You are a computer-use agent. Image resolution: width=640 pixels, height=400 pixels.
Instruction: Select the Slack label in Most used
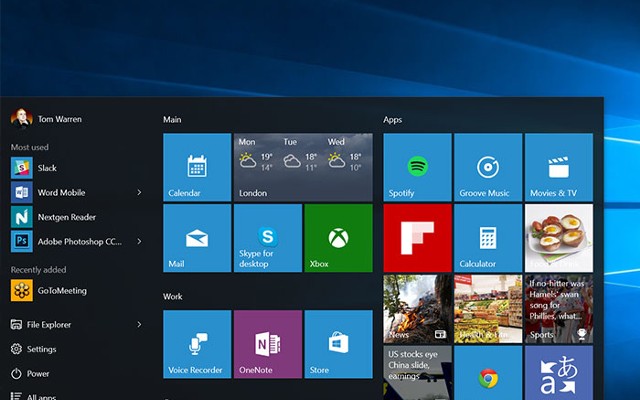(x=47, y=168)
